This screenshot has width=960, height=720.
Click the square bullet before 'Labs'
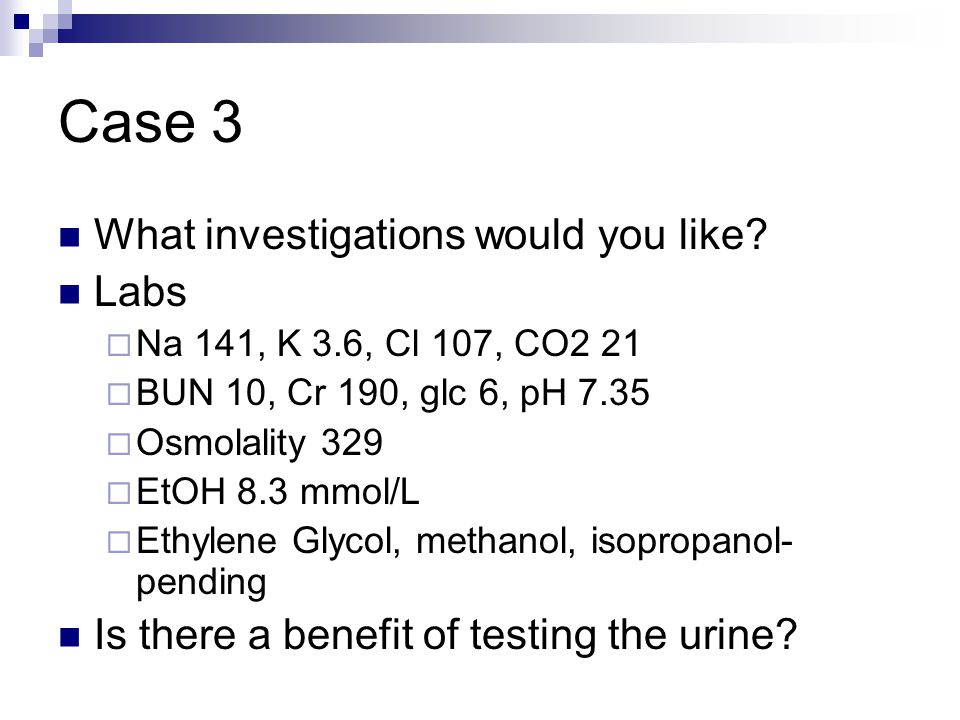pos(70,294)
